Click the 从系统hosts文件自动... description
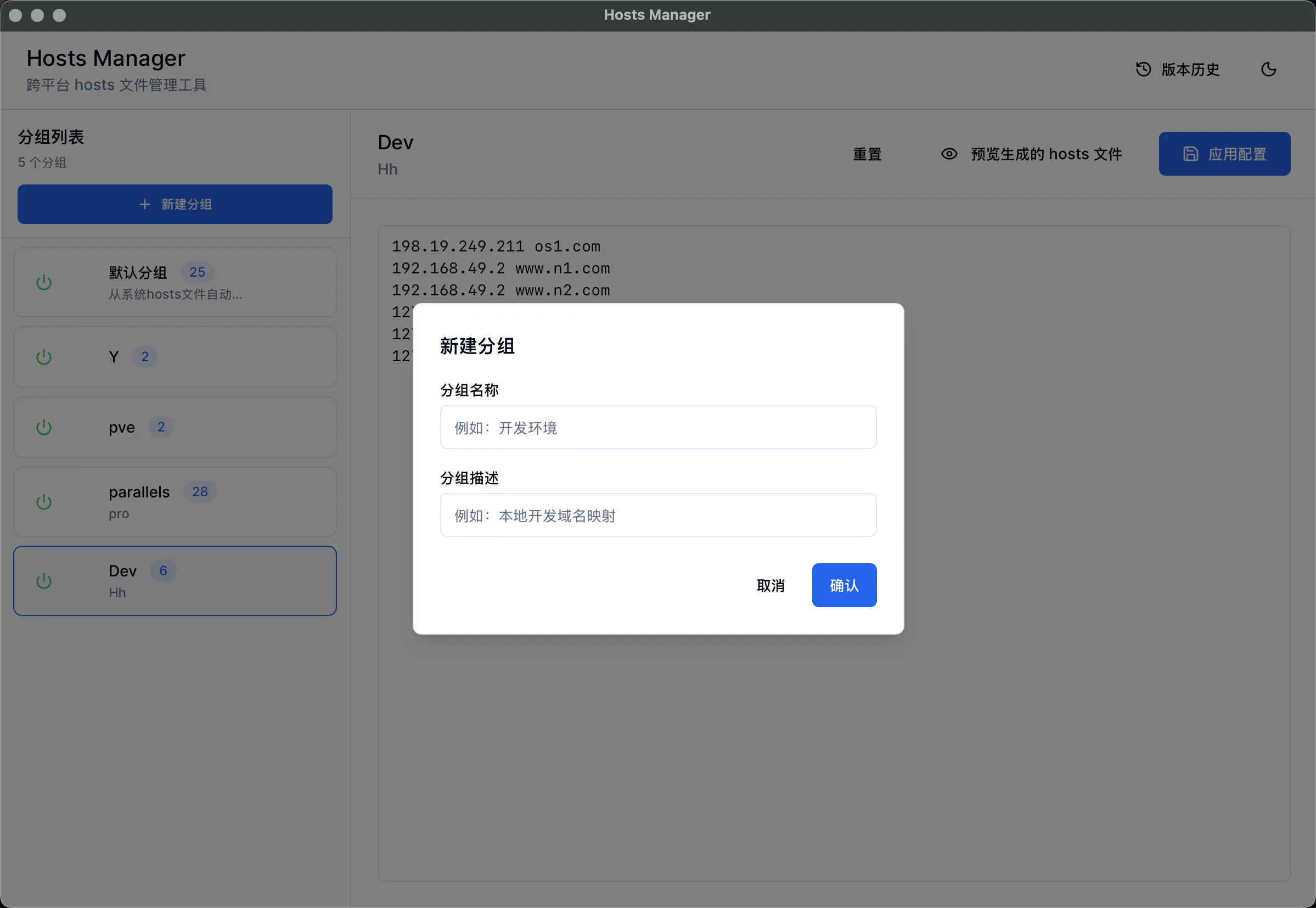1316x908 pixels. click(175, 294)
